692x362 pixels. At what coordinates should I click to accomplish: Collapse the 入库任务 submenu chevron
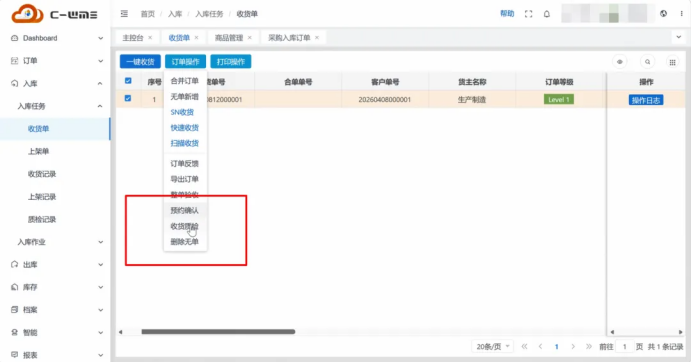[x=100, y=106]
